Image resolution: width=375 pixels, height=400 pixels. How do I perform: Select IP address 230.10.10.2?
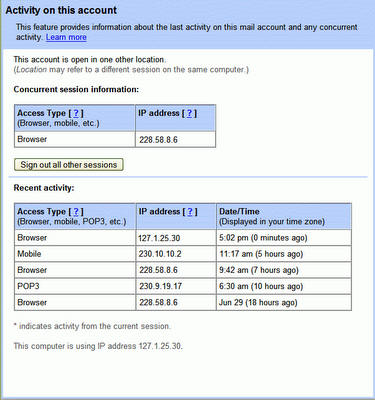coord(160,254)
